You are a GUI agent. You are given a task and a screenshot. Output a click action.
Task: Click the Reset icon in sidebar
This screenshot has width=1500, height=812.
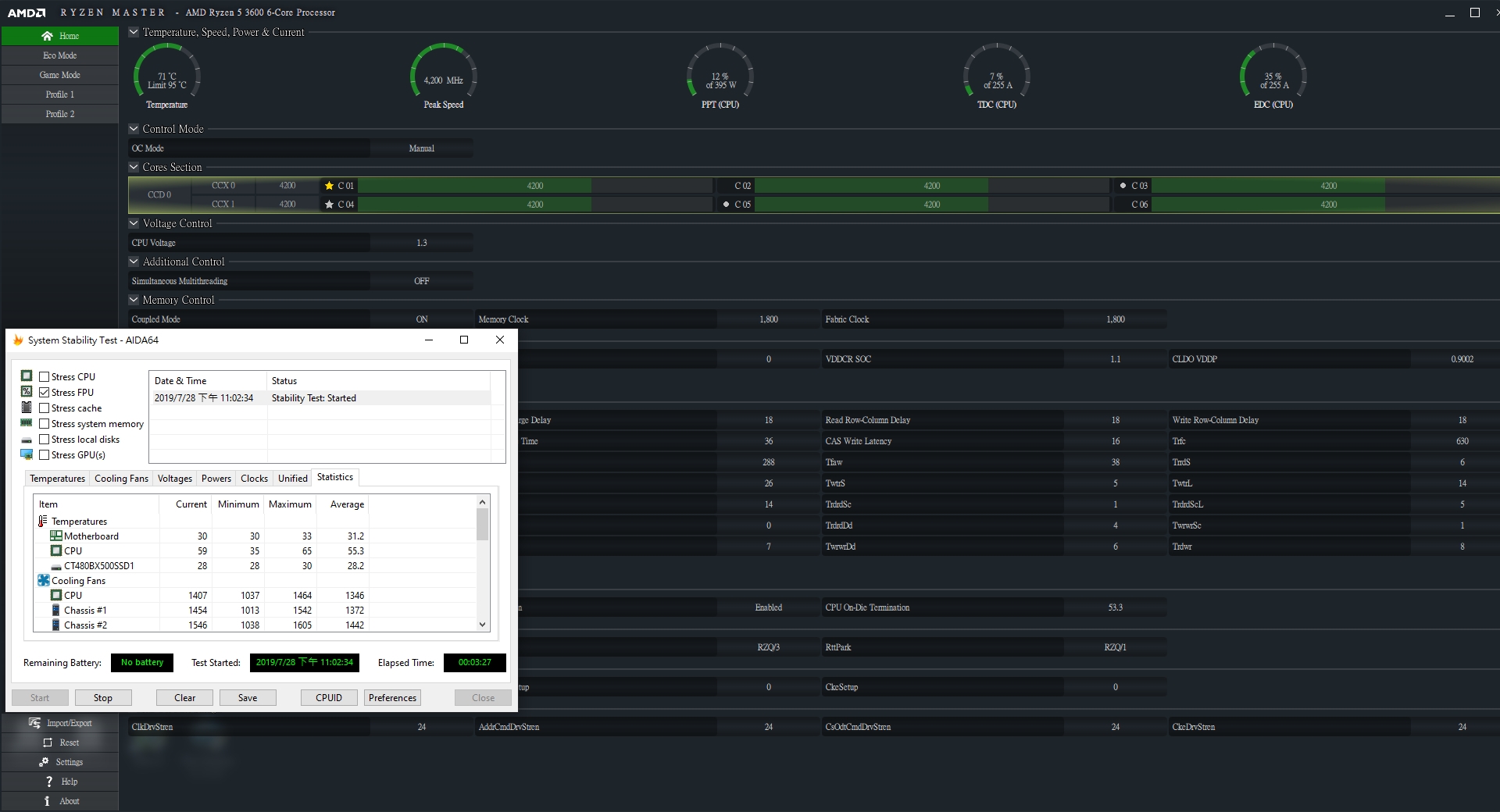pos(48,743)
